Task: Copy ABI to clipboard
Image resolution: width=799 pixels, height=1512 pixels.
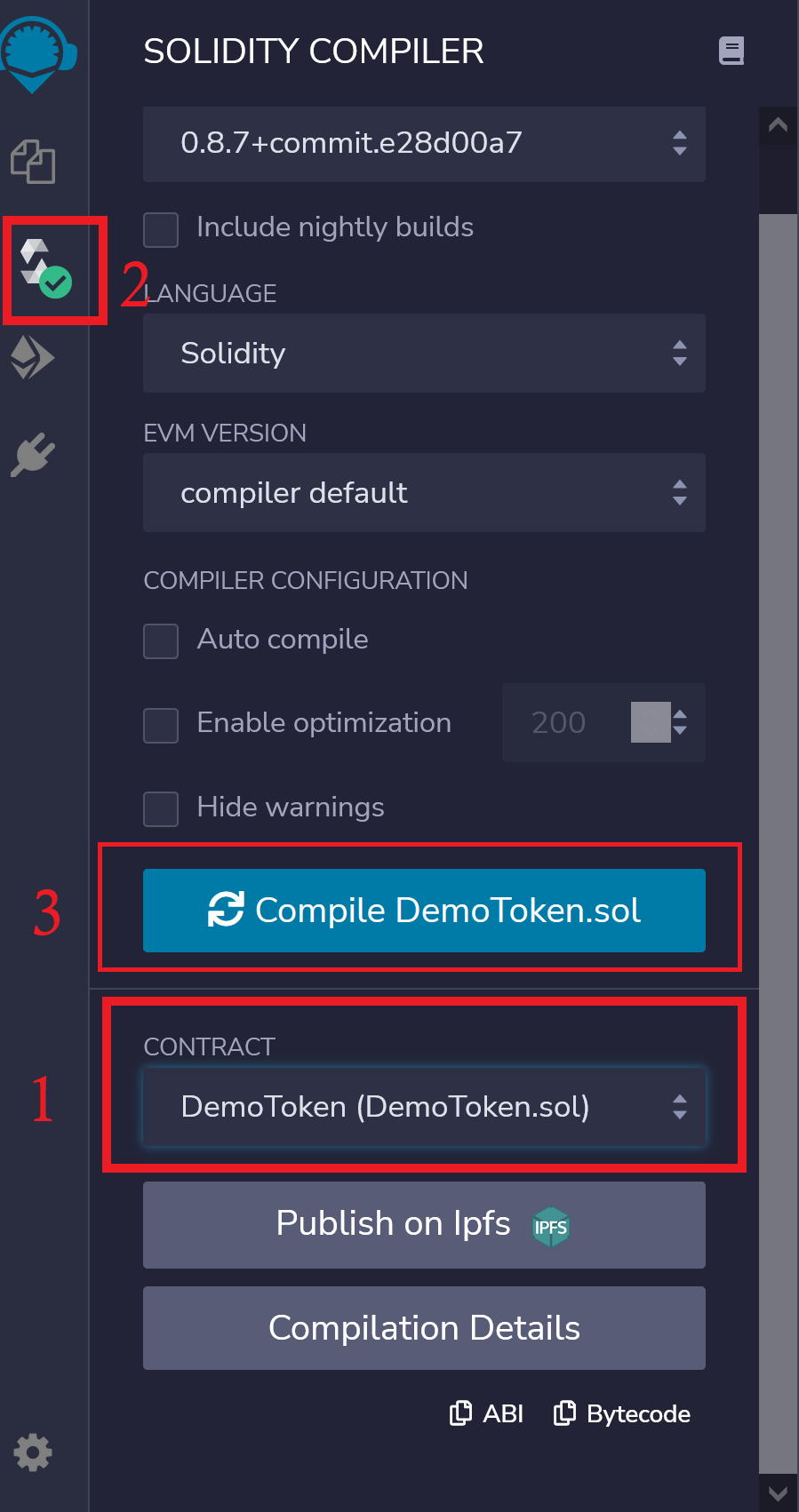Action: (x=486, y=1413)
